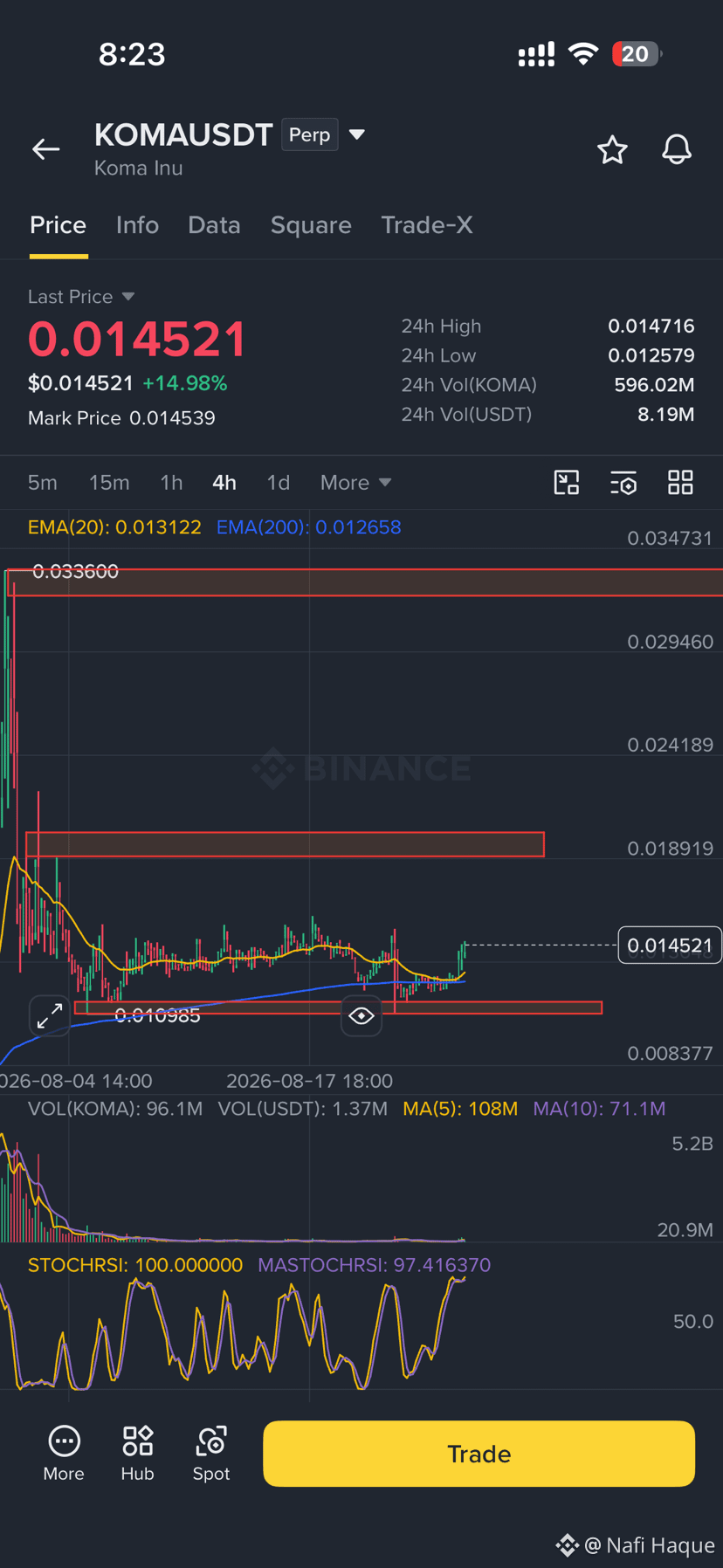Tap the large red last price 0.014521
The image size is (723, 1568).
point(137,339)
